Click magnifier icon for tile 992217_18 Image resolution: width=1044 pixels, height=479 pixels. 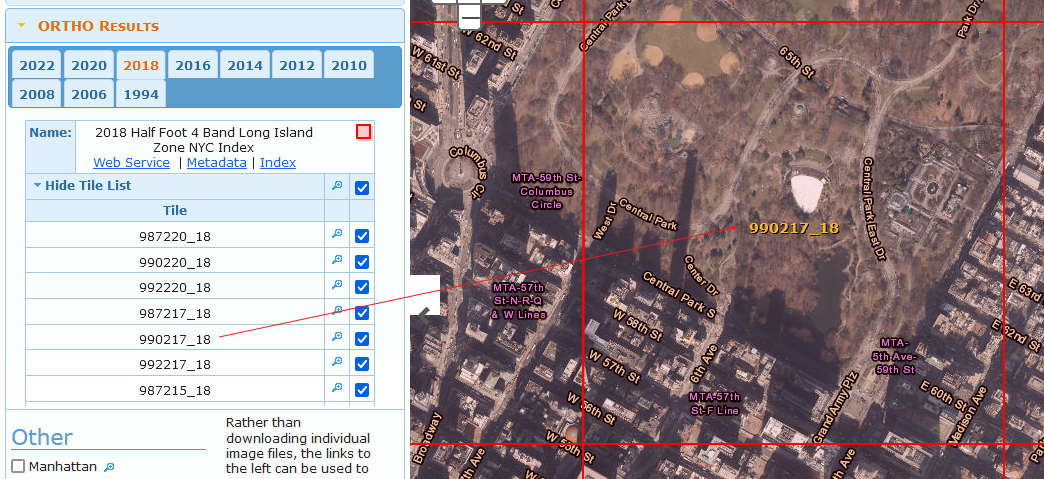point(337,362)
